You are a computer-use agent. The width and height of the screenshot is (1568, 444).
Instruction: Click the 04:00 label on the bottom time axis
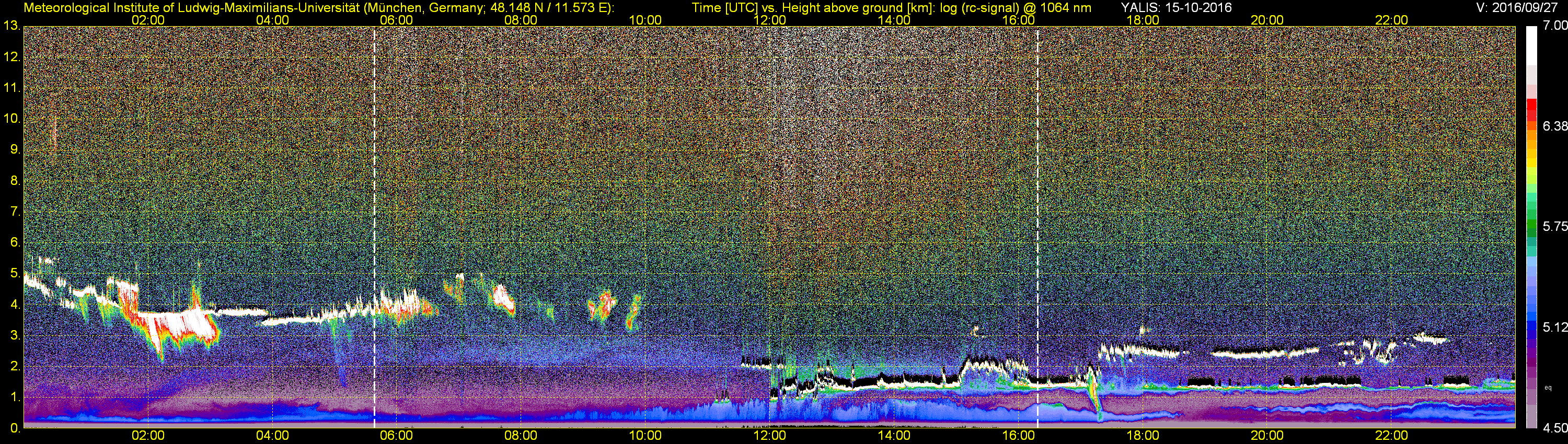pos(272,436)
